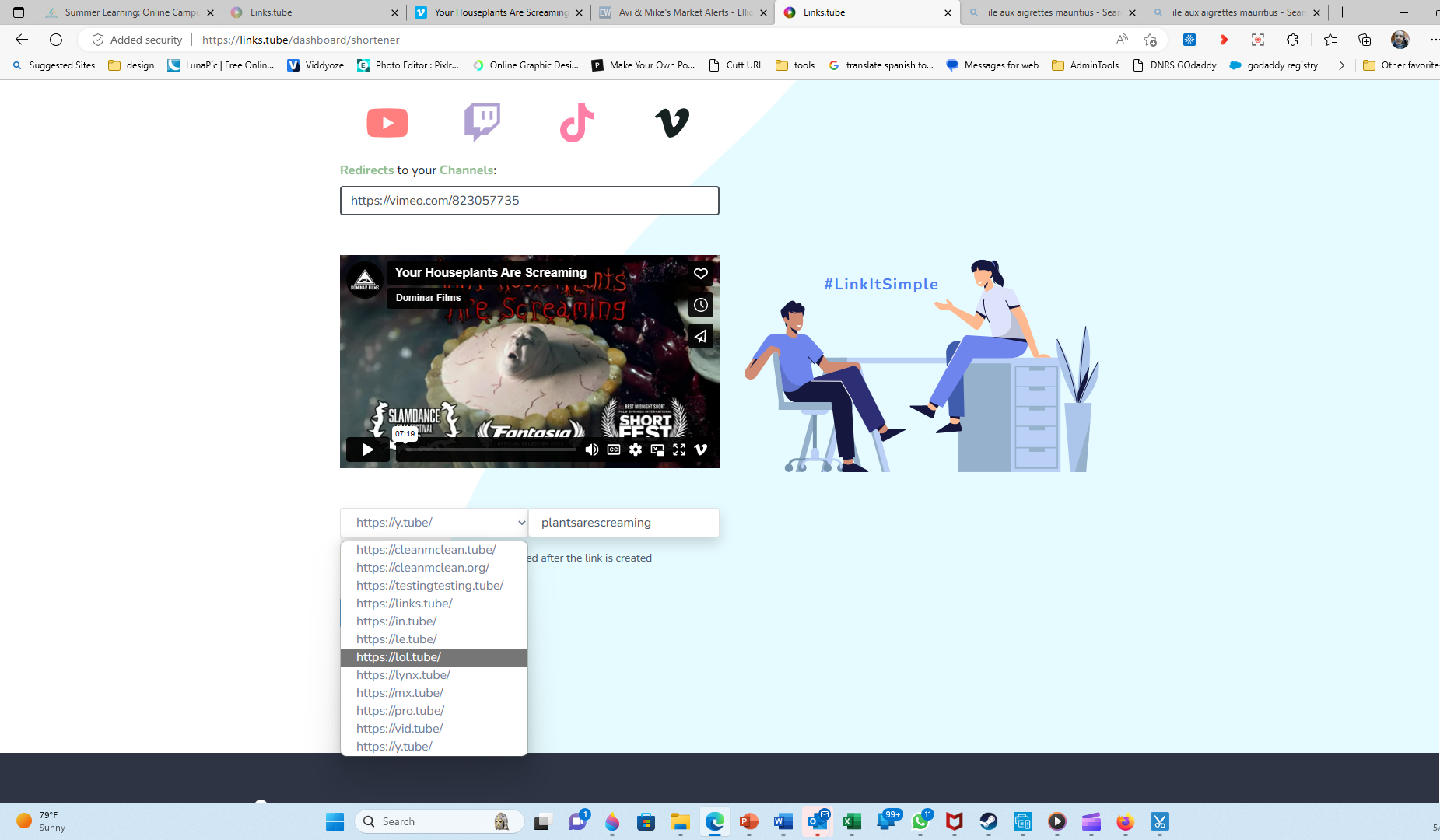
Task: Click the browser address bar URL
Action: coord(300,40)
